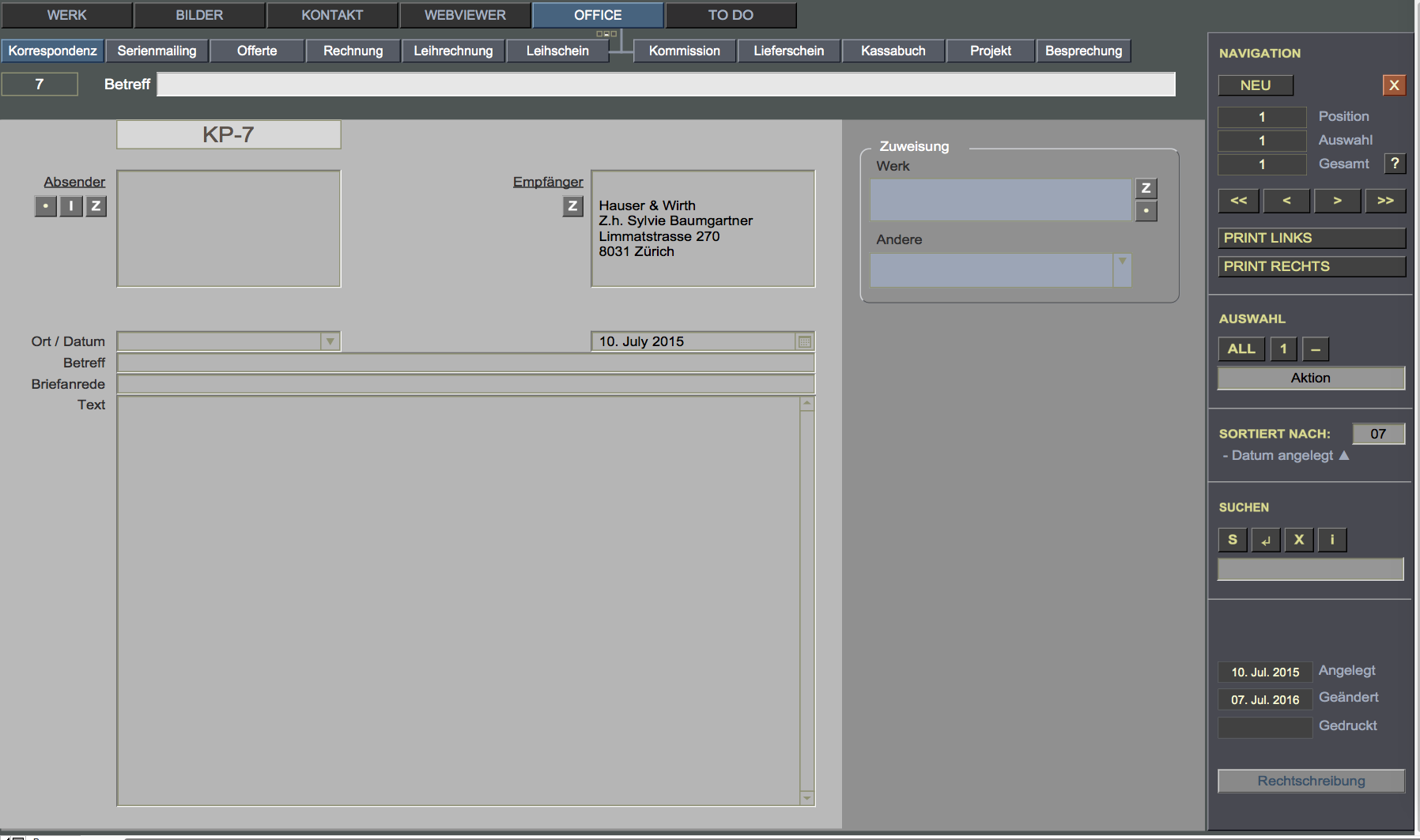Viewport: 1420px width, 840px height.
Task: Go to the first record with <<
Action: tap(1239, 201)
